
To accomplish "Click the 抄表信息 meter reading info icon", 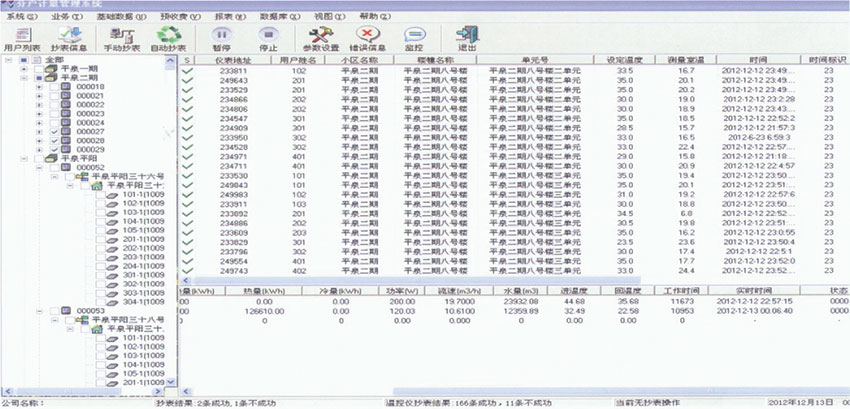I will tap(68, 38).
